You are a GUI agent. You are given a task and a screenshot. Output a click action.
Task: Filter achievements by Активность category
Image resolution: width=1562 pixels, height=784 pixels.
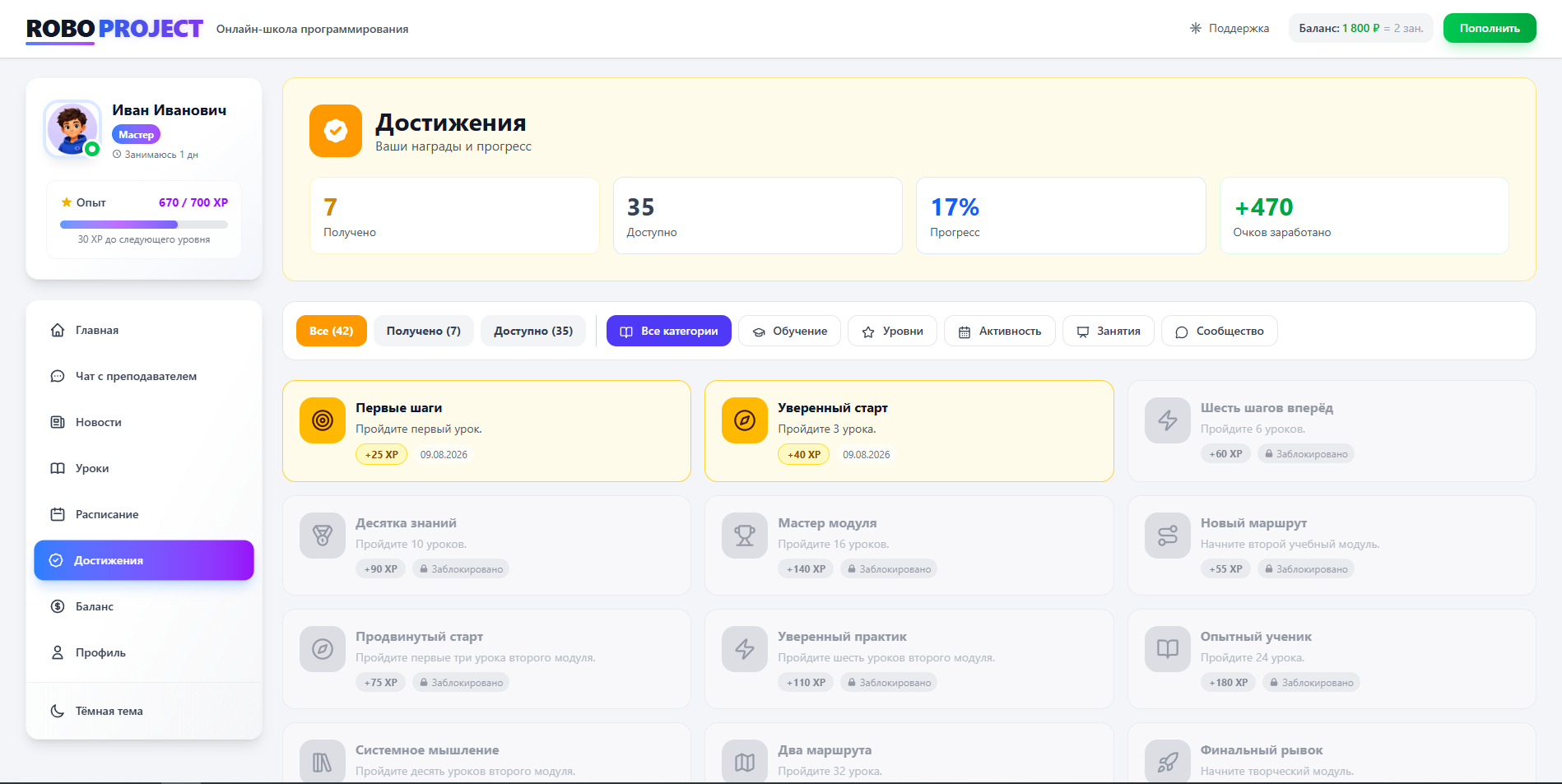click(1000, 331)
